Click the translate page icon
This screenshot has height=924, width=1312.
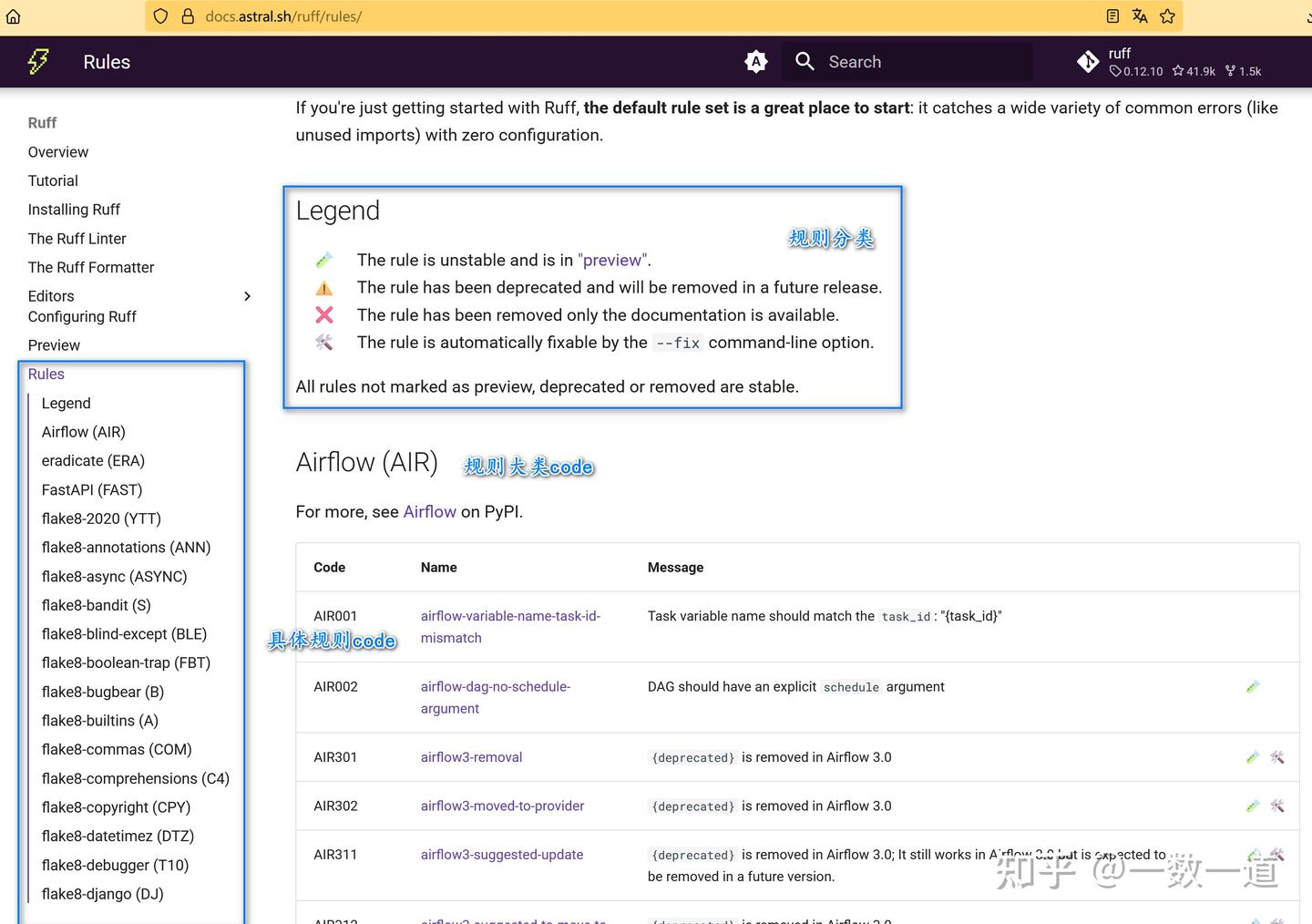(x=1140, y=16)
